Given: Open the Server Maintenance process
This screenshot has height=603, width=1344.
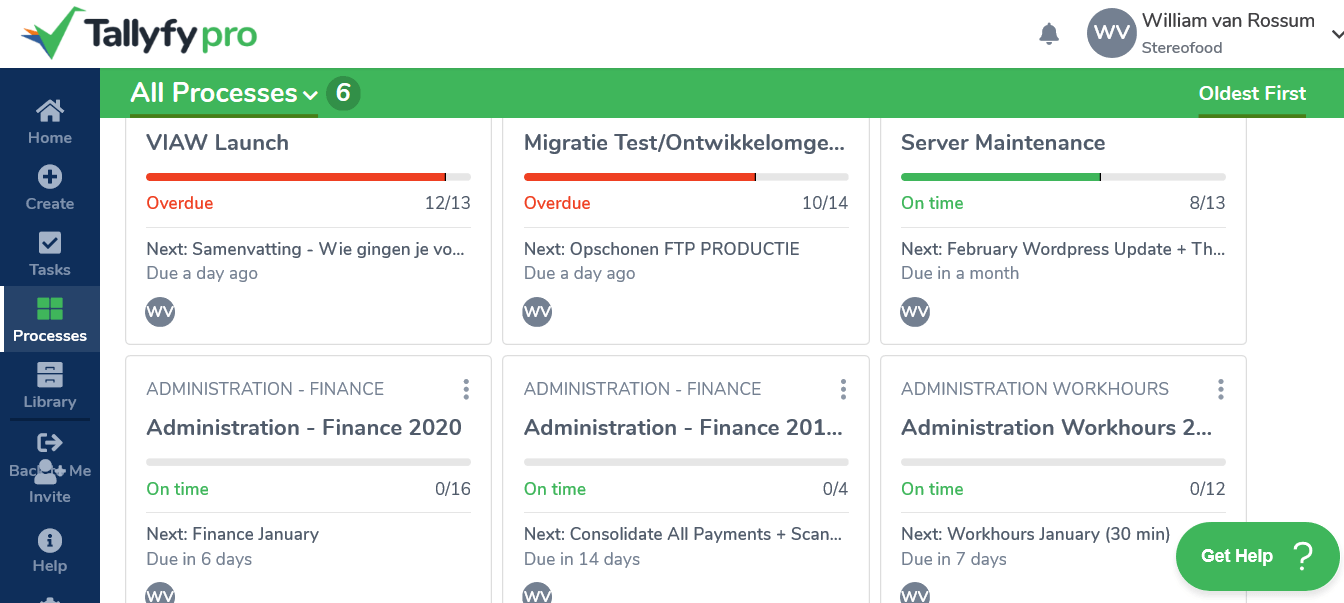Looking at the screenshot, I should pos(1003,143).
